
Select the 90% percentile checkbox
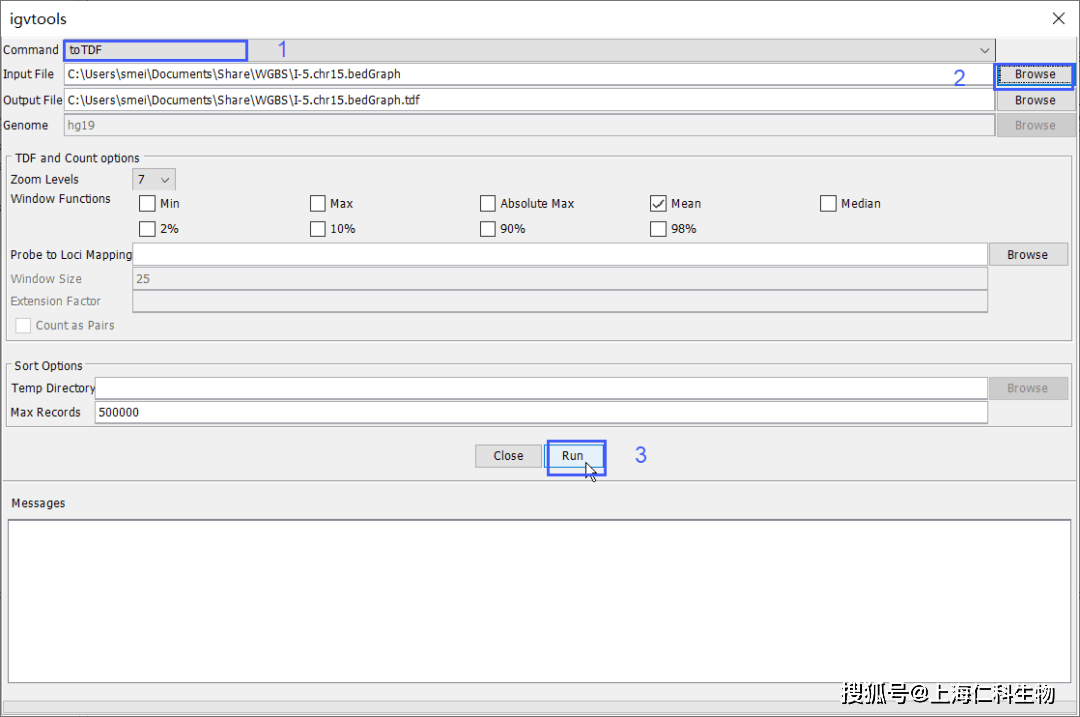point(488,229)
